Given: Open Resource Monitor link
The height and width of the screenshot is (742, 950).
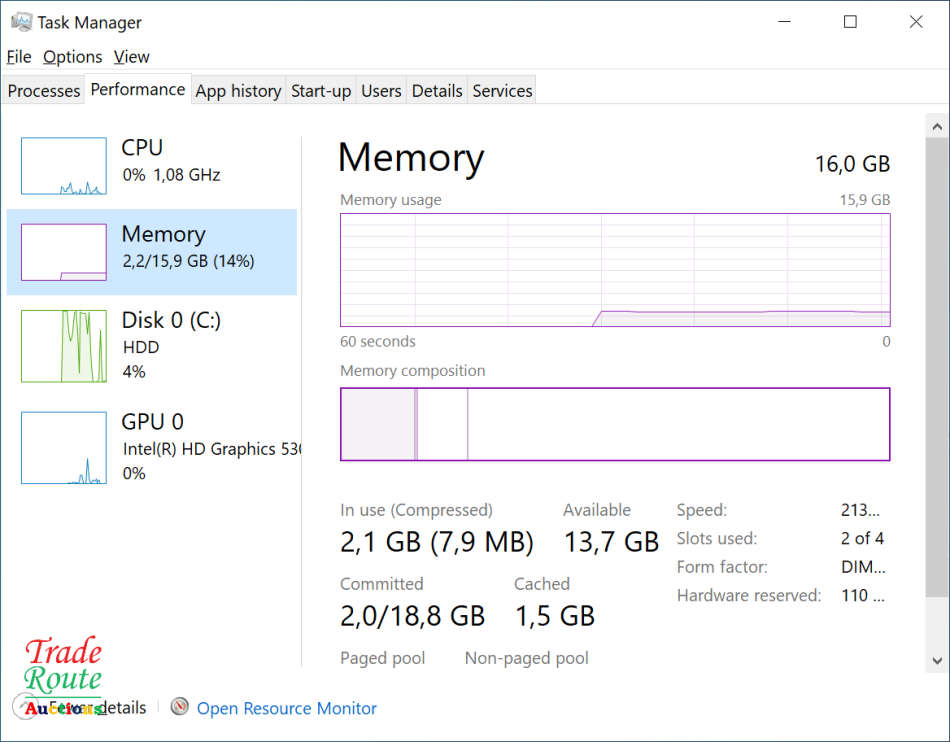Looking at the screenshot, I should 287,708.
